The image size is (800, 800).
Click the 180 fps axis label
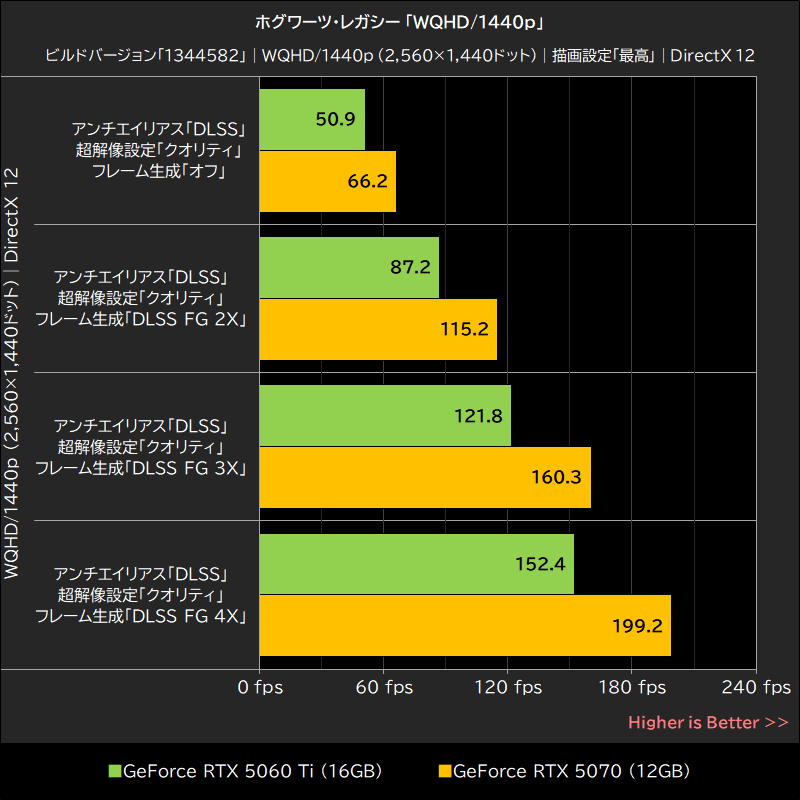(632, 687)
